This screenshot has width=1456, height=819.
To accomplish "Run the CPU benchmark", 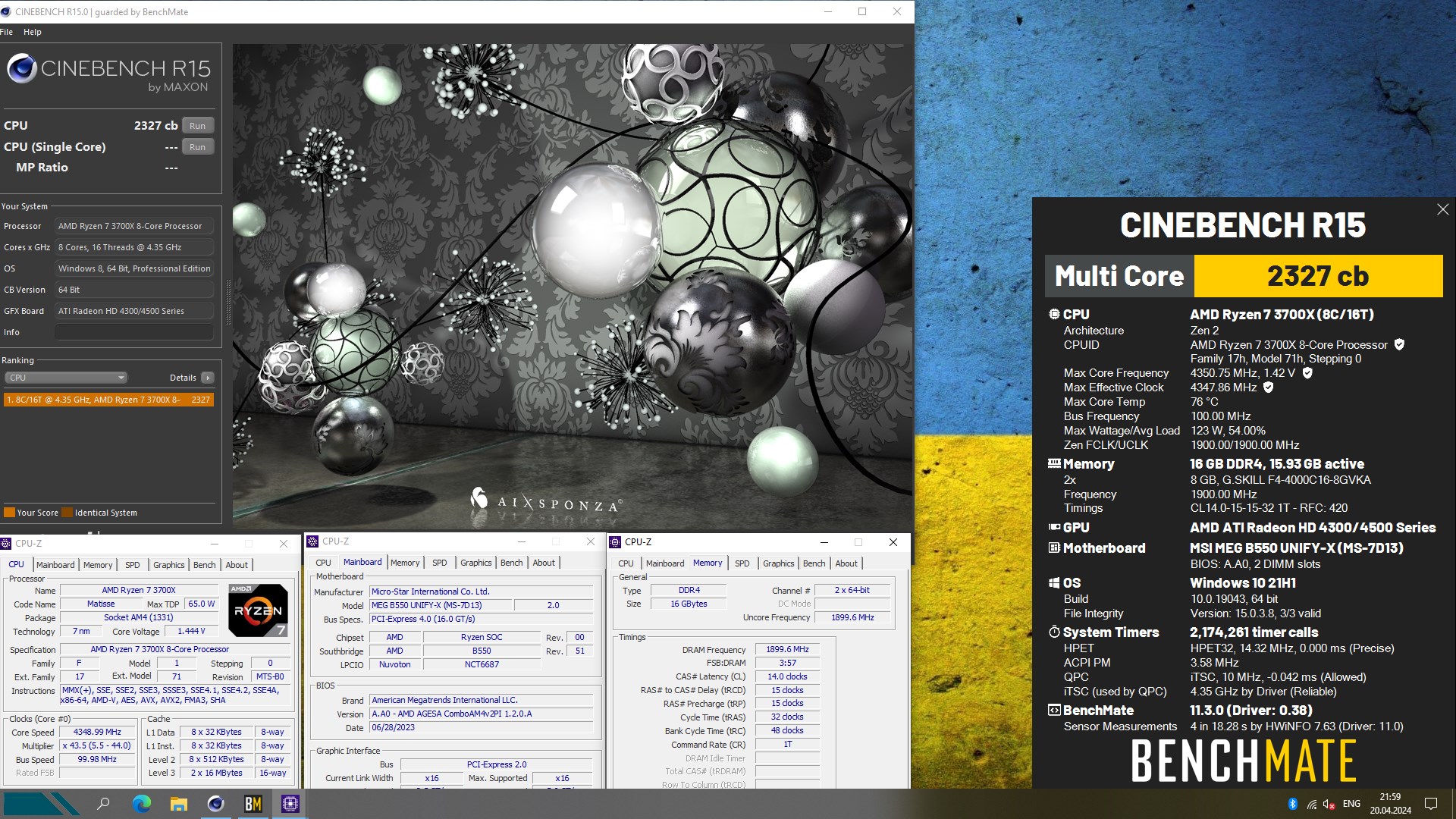I will tap(197, 126).
